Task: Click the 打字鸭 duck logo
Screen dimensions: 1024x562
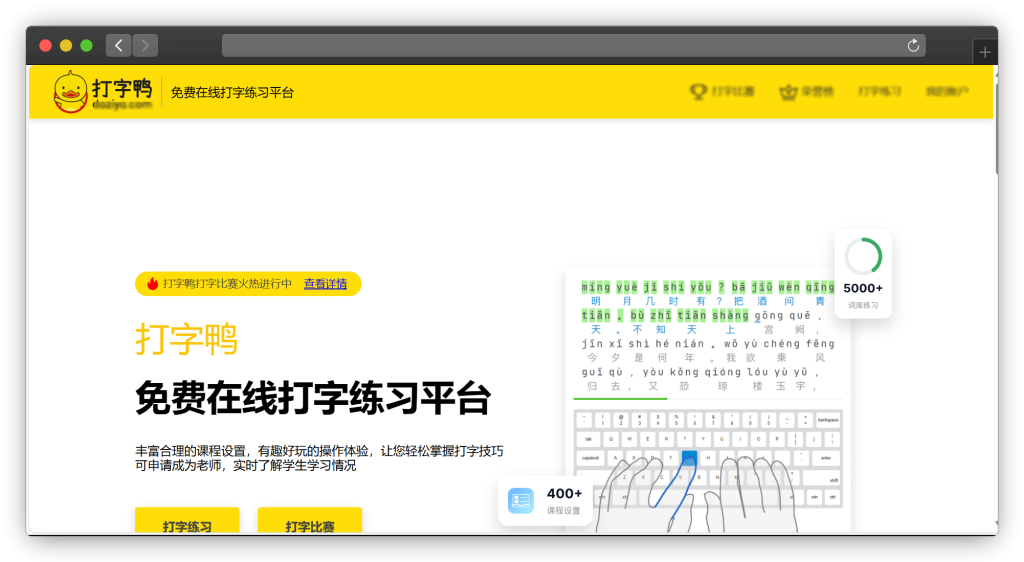Action: (x=69, y=91)
